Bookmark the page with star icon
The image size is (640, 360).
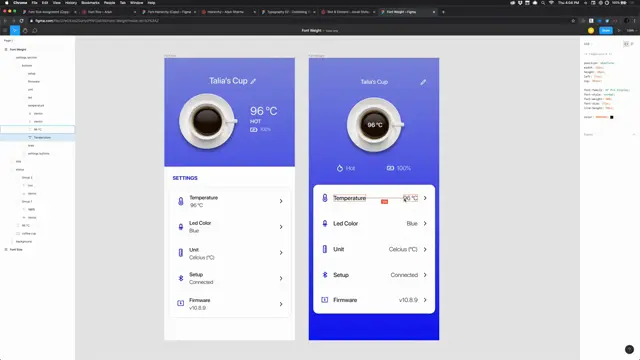[x=573, y=21]
